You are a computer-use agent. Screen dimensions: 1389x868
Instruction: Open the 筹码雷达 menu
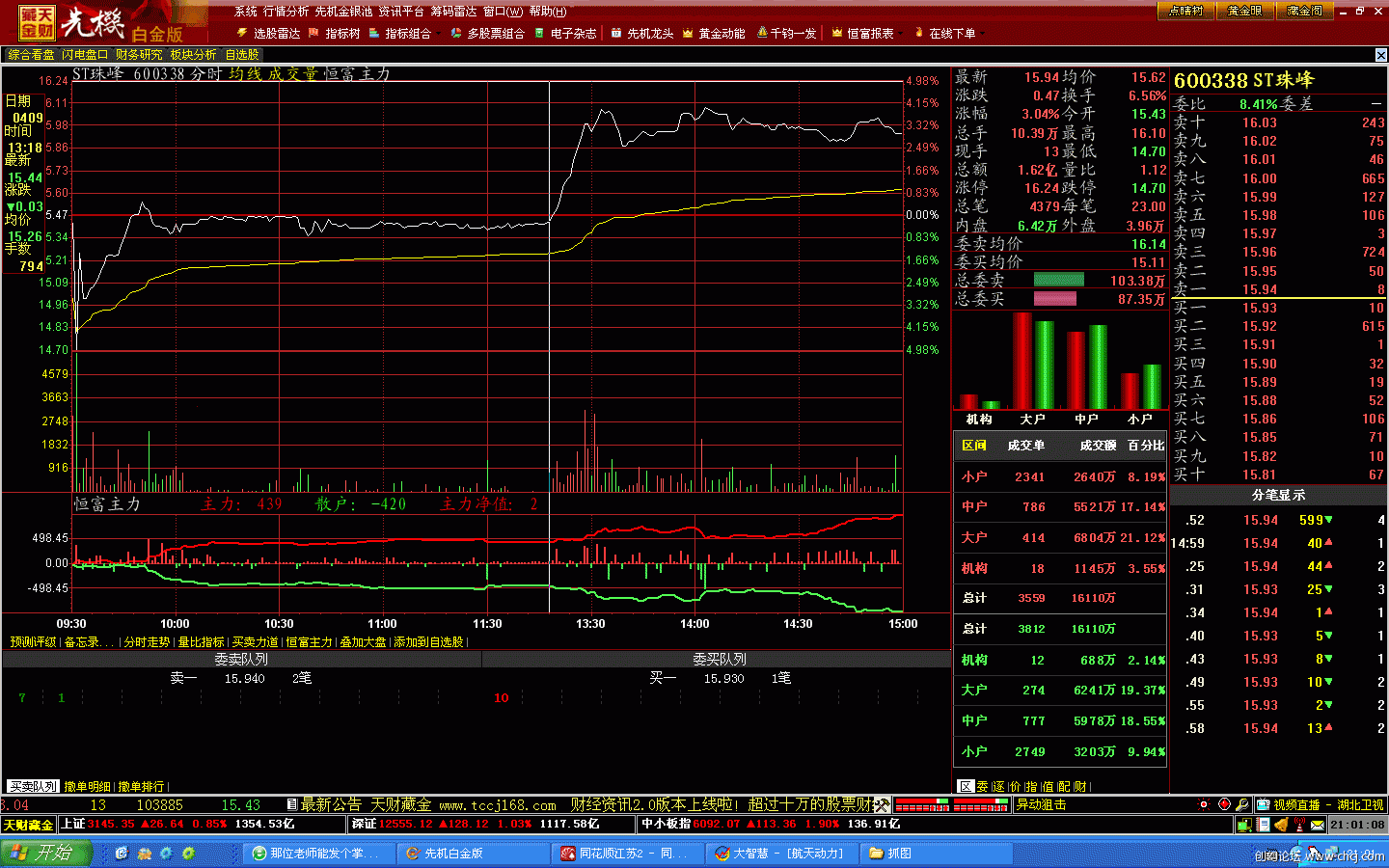pyautogui.click(x=453, y=12)
